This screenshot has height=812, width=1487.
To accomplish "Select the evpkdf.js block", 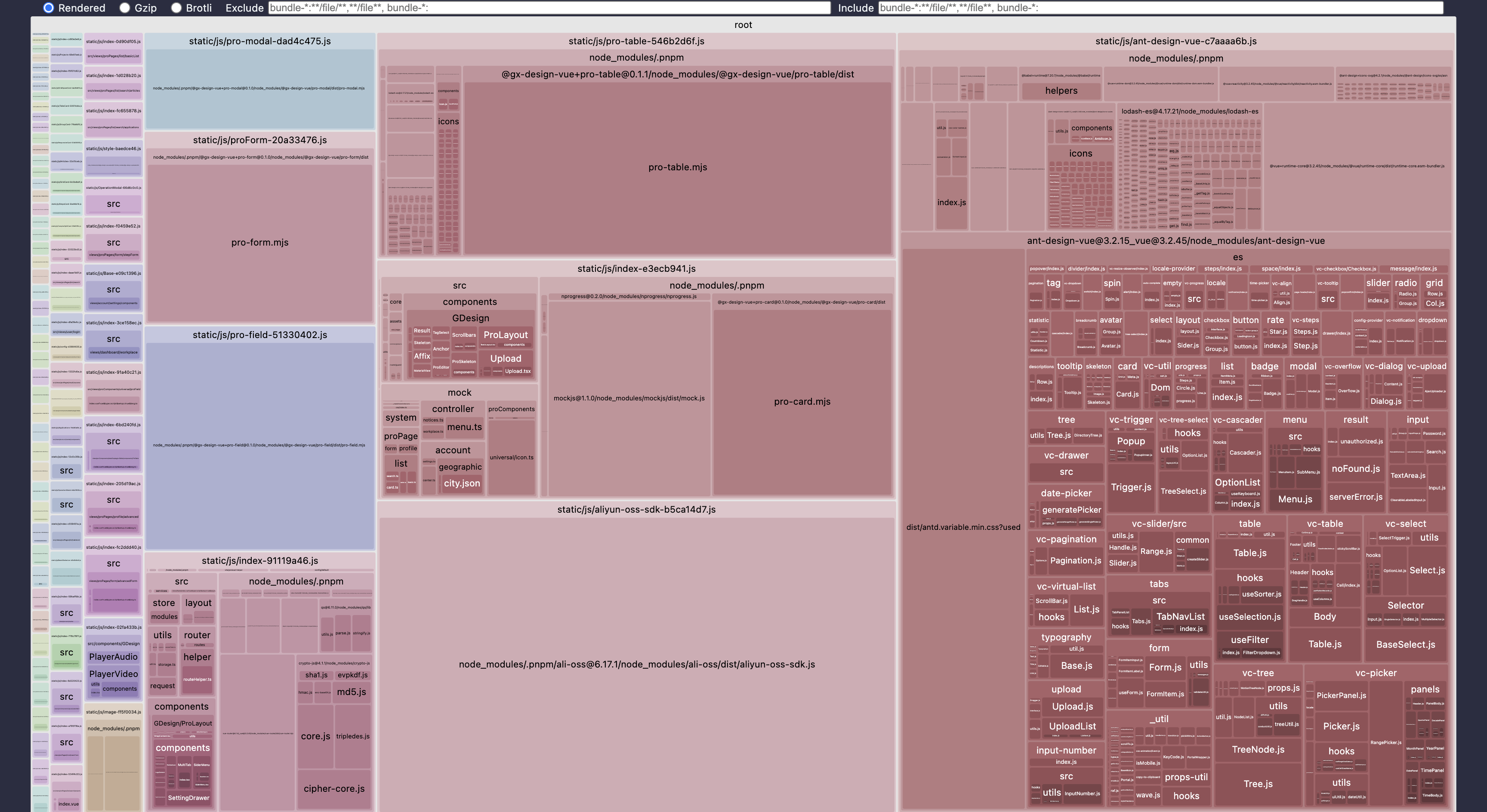I will click(x=352, y=675).
